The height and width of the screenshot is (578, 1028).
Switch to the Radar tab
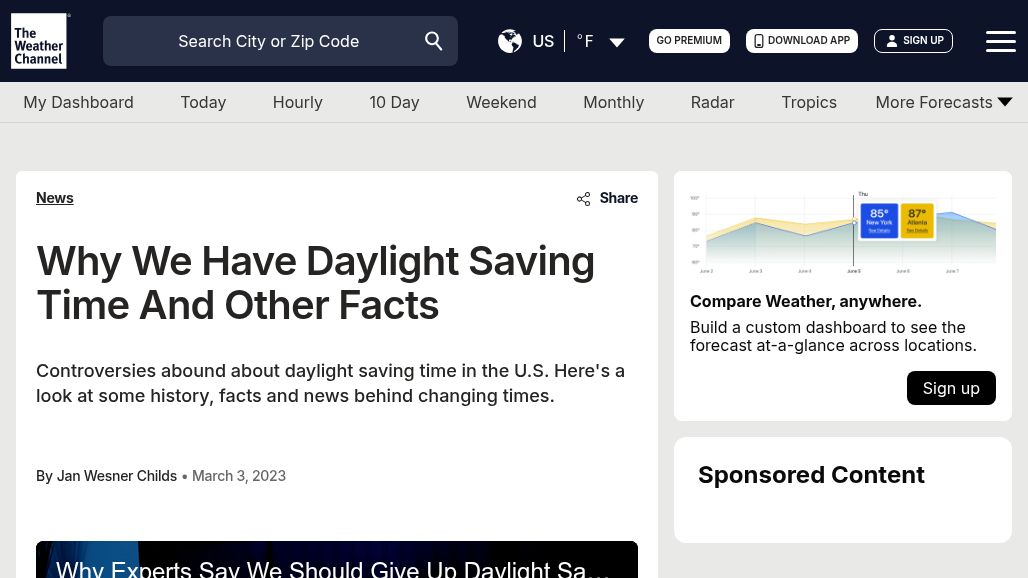pos(712,102)
